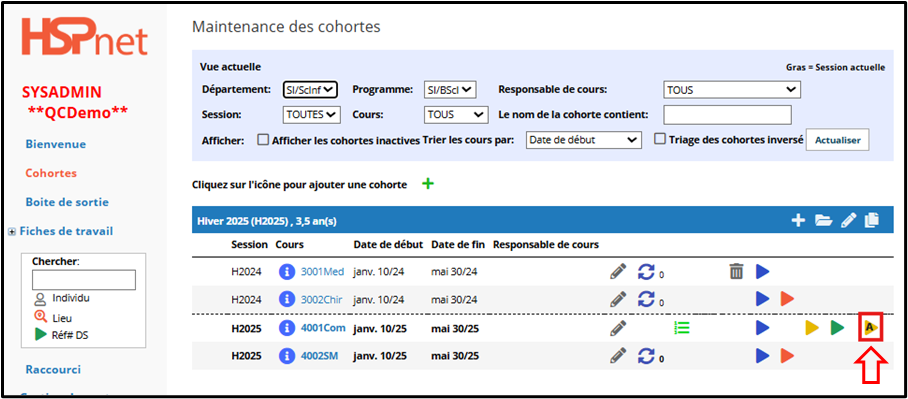Click the Actualiser button
908x399 pixels.
point(837,140)
